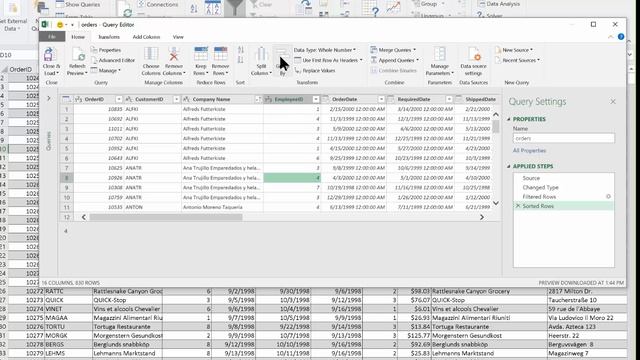
Task: Open the CustomerID column filter dropdown
Action: tap(176, 99)
